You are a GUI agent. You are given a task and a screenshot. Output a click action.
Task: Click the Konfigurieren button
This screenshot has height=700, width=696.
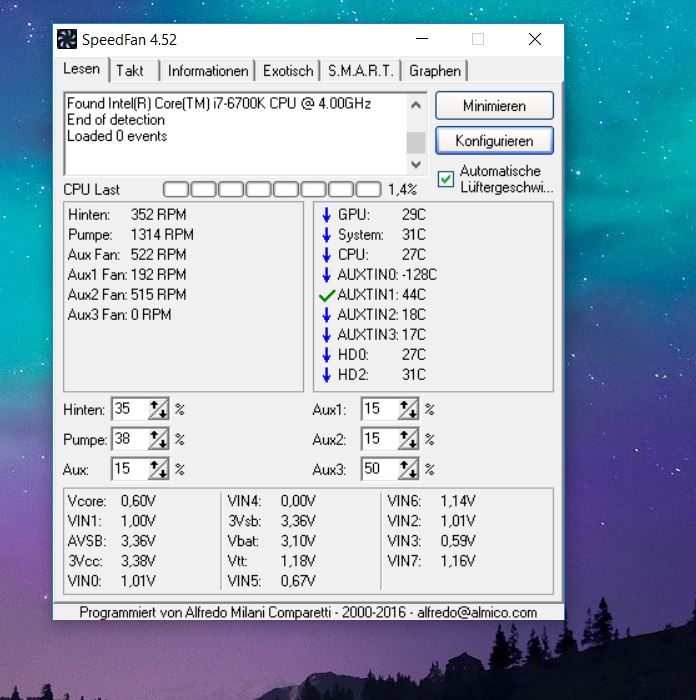point(494,141)
